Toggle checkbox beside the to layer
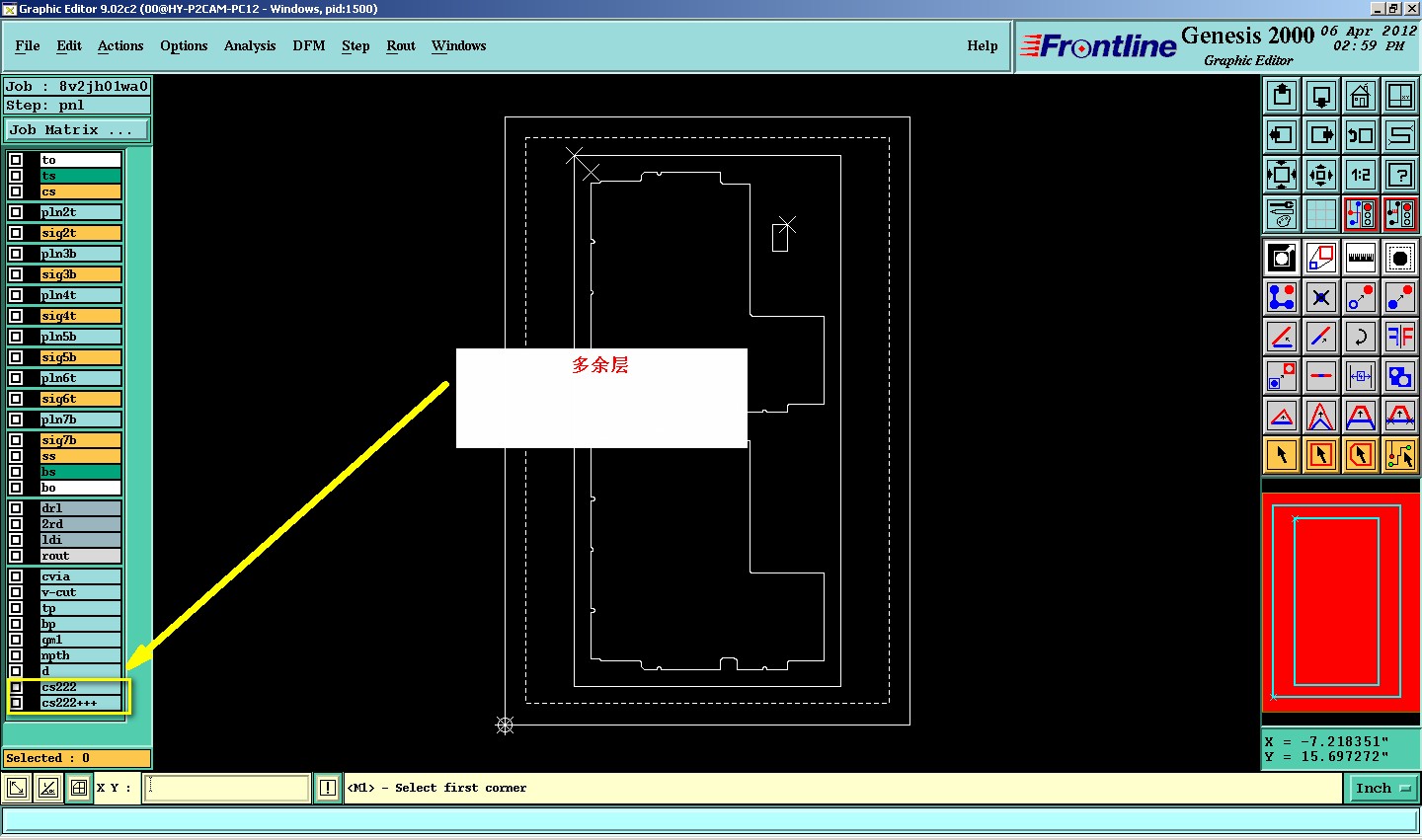 click(x=16, y=160)
